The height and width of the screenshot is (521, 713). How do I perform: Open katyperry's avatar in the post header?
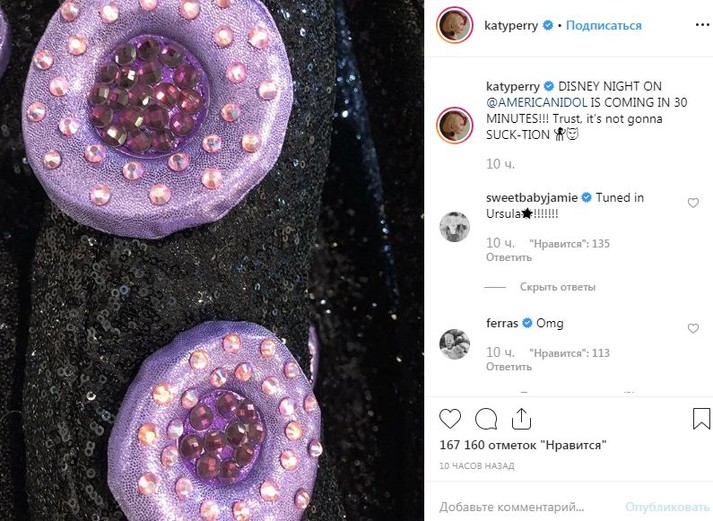pos(454,25)
